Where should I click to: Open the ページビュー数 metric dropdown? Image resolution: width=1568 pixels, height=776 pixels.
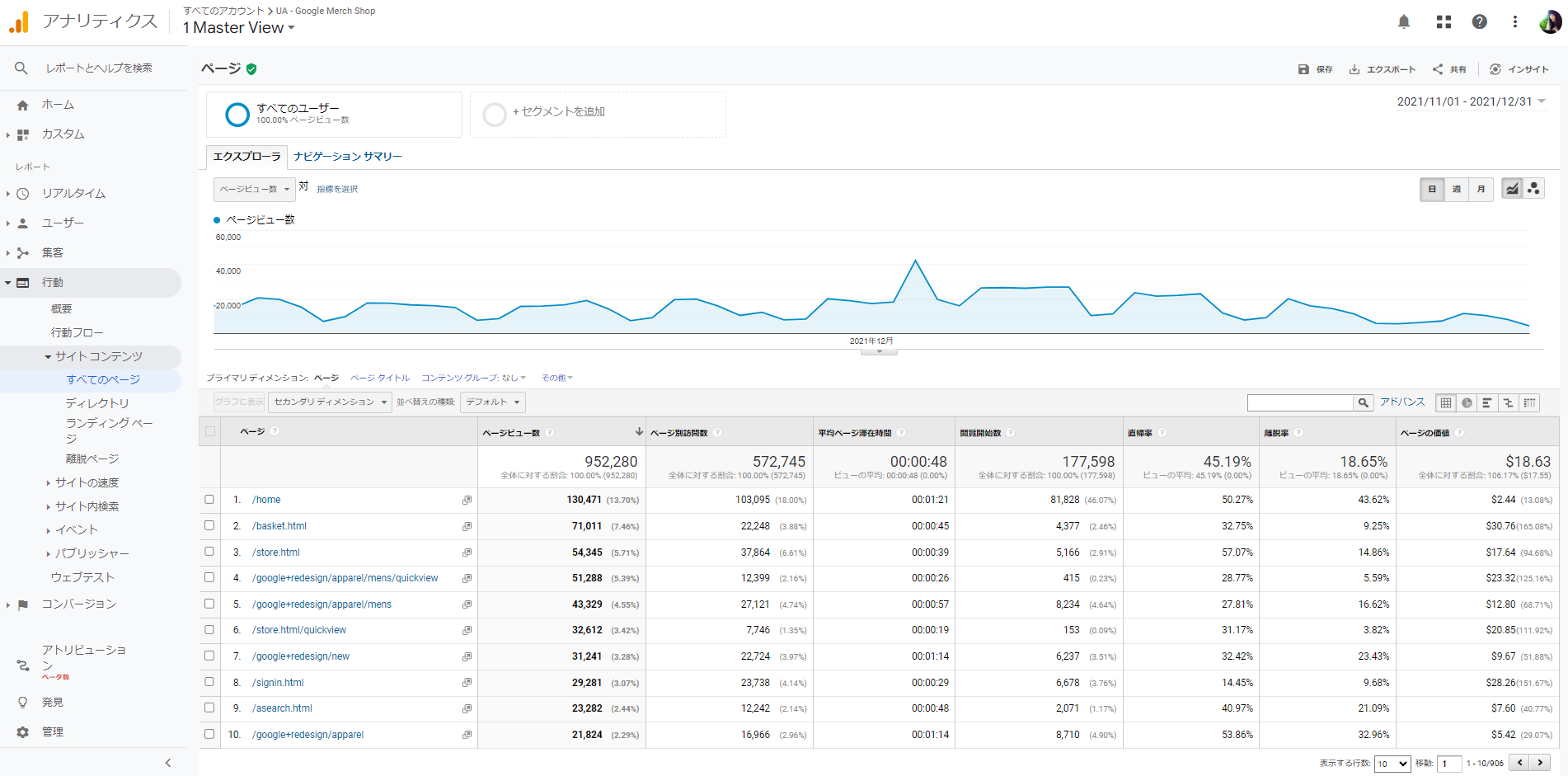pos(254,190)
